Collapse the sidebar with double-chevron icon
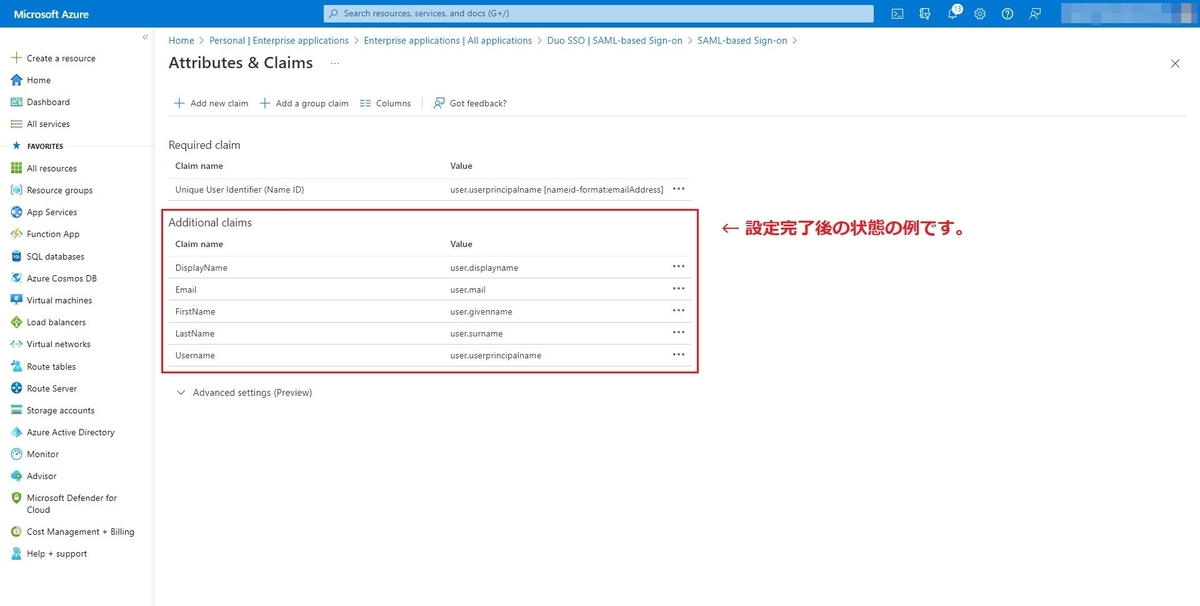The image size is (1200, 606). pyautogui.click(x=145, y=37)
